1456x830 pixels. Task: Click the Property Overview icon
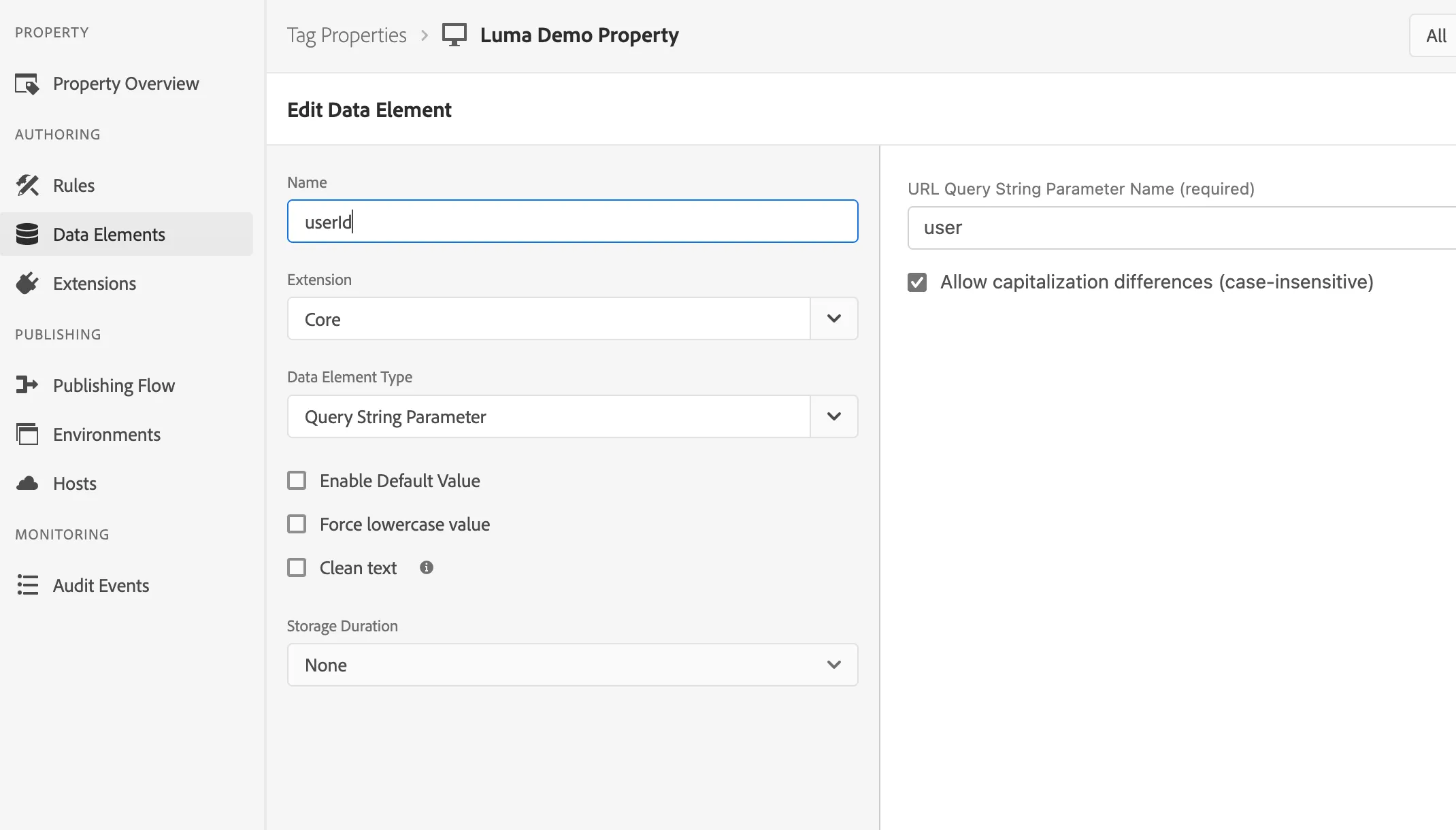(27, 84)
